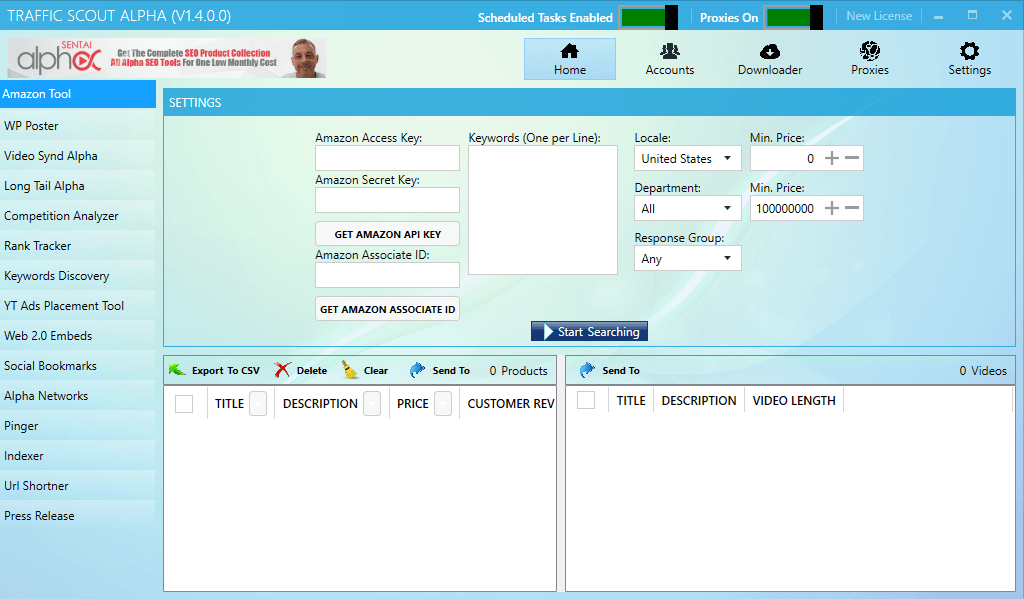Increase the 100000000 price value
The height and width of the screenshot is (599, 1024).
[x=831, y=208]
